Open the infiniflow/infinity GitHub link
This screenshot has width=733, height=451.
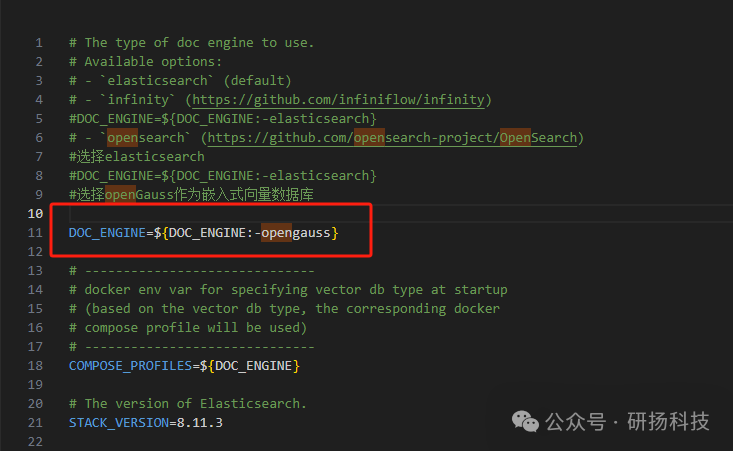coord(338,100)
